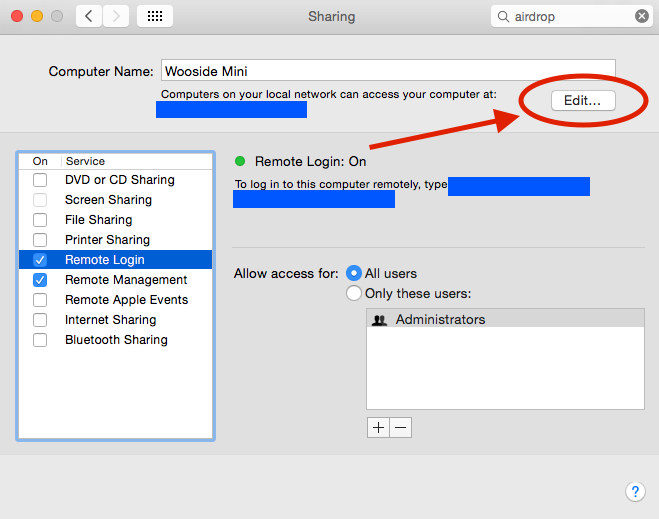The image size is (659, 519).
Task: Select DVD or CD Sharing service row
Action: (x=116, y=180)
